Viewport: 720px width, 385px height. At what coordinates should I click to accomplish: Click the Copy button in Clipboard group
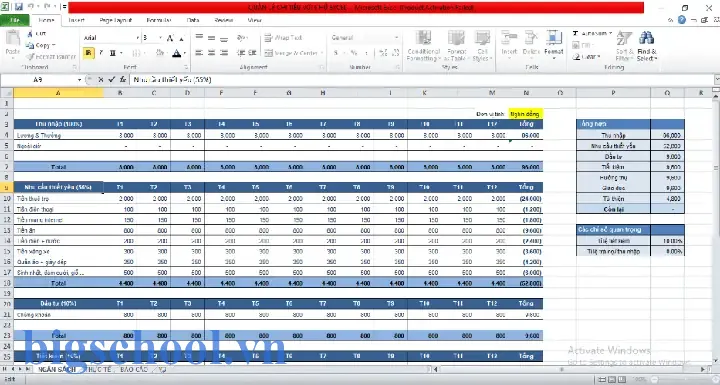point(40,45)
